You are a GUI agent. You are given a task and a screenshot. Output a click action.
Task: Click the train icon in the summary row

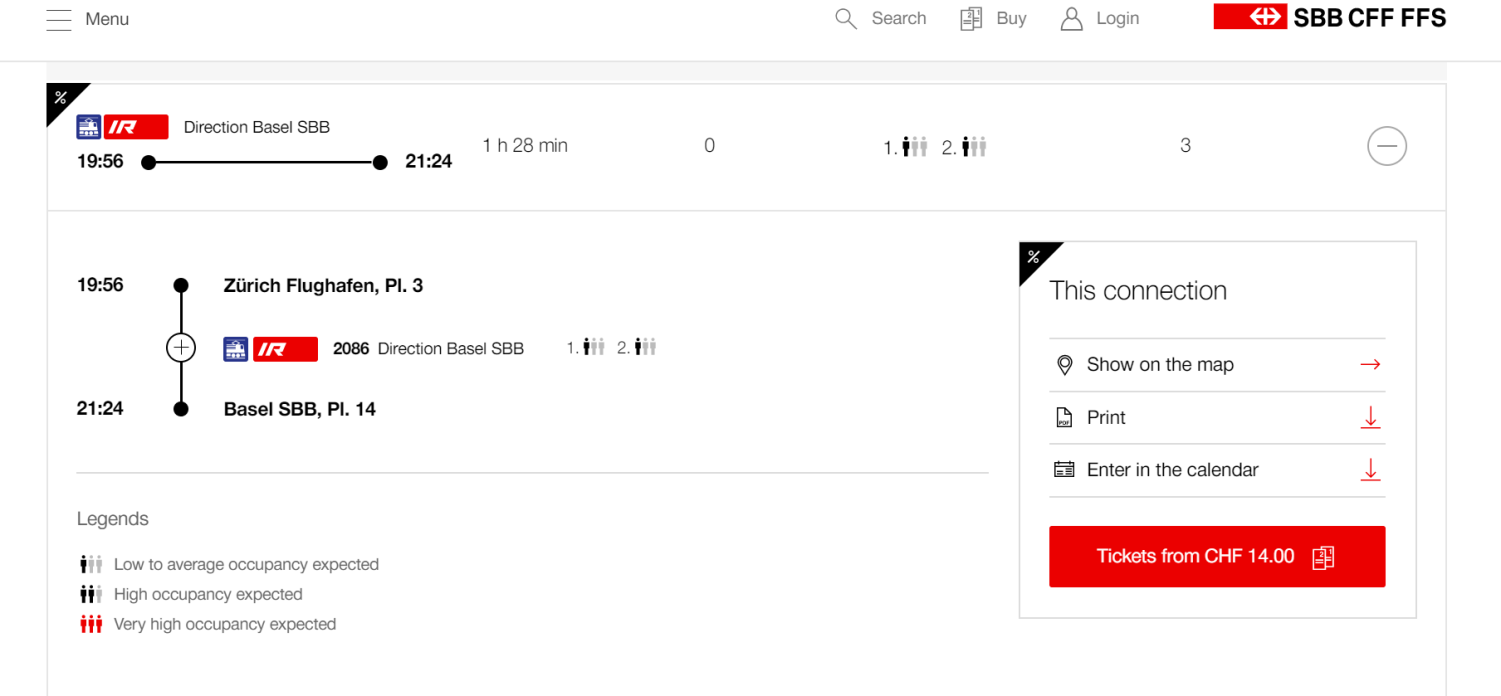[x=89, y=127]
